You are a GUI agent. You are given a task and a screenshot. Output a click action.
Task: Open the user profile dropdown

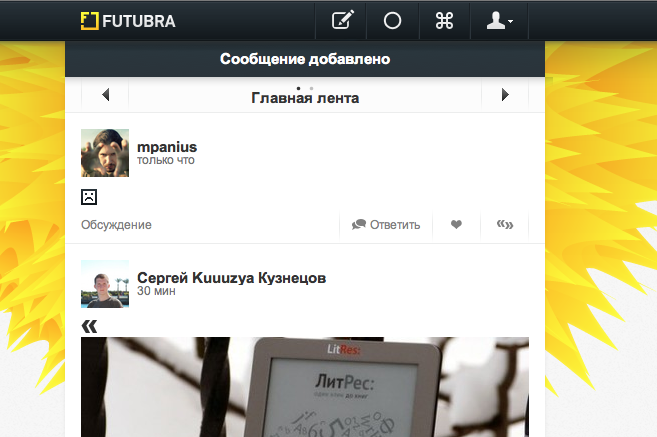pyautogui.click(x=498, y=20)
